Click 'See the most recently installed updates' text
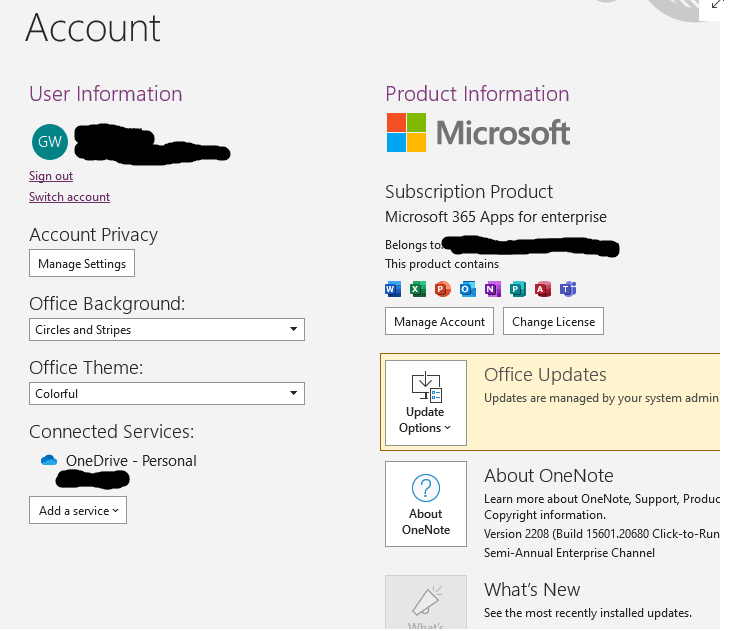Screen dimensions: 732x631 tap(588, 613)
